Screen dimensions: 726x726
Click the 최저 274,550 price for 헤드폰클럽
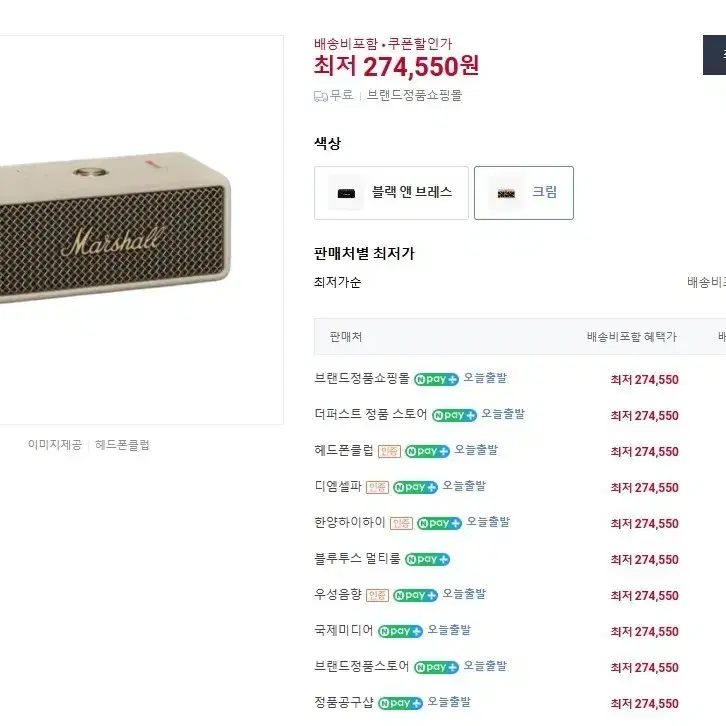click(644, 452)
